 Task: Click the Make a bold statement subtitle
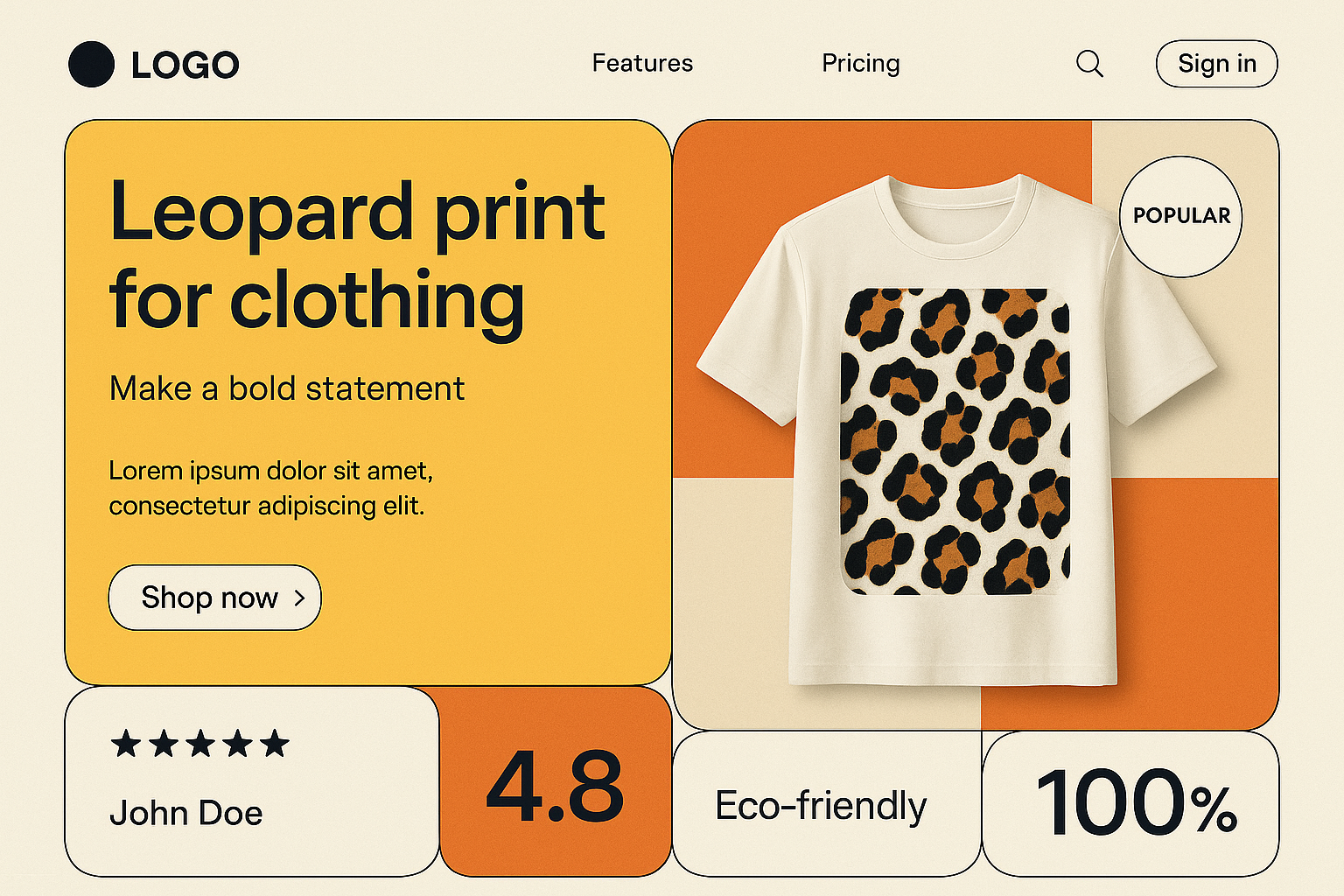click(x=287, y=388)
